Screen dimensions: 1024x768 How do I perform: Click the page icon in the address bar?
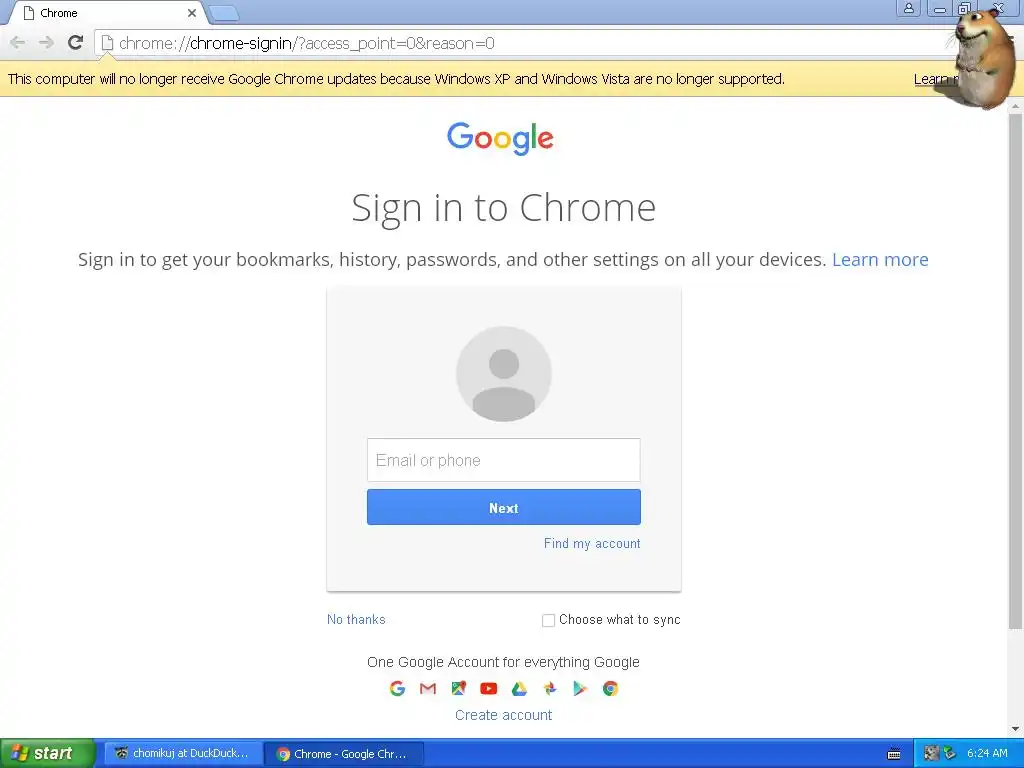click(x=107, y=43)
